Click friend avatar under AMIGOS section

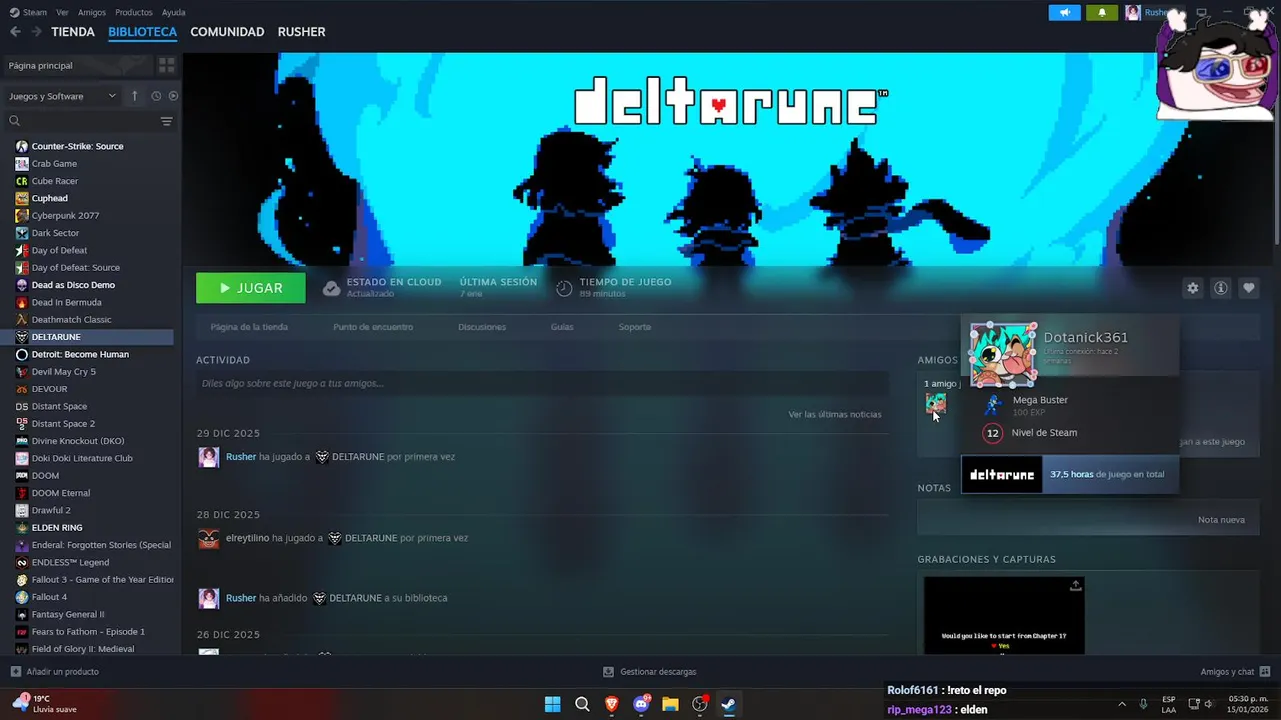(936, 404)
